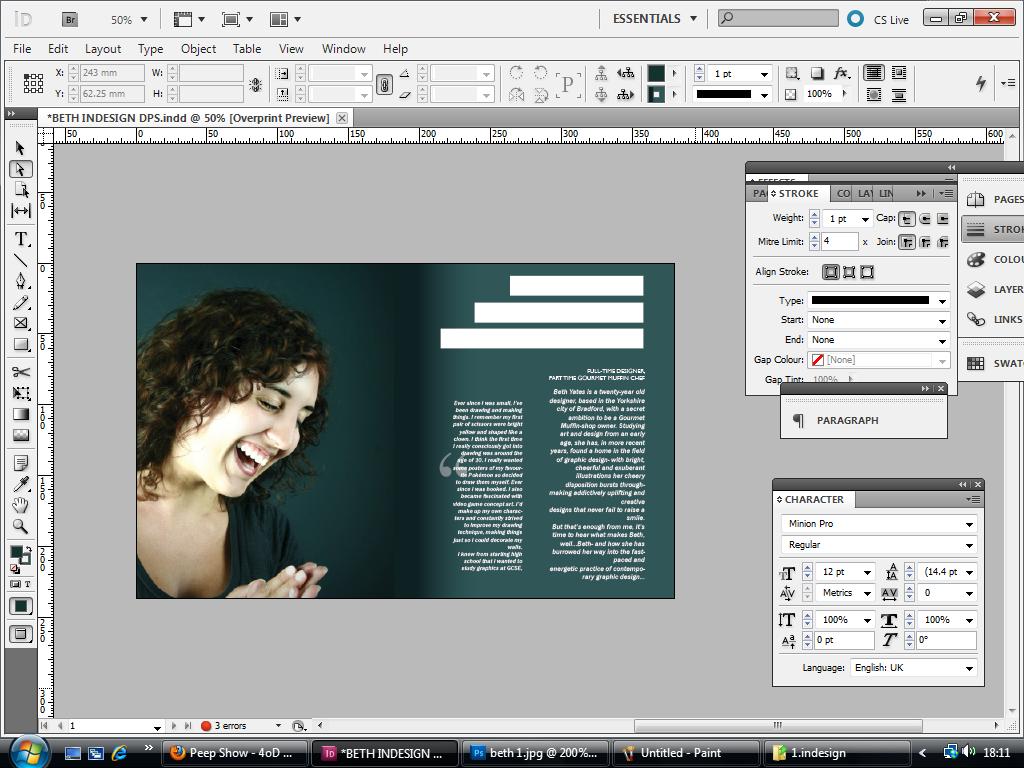
Task: Enable the round join option
Action: (926, 241)
